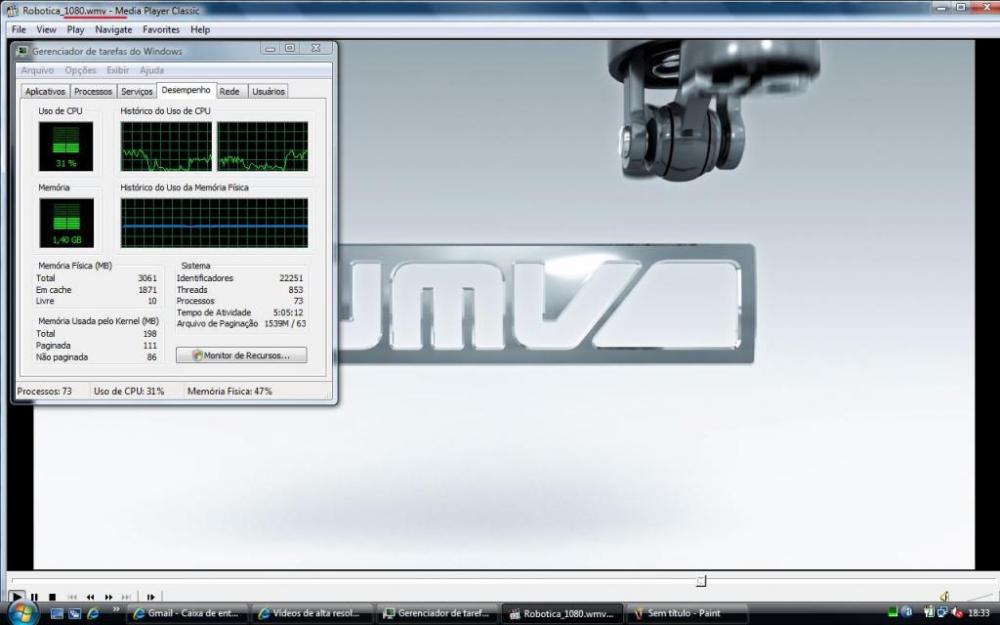The height and width of the screenshot is (625, 1000).
Task: Launch Internet Explorer from Quick Launch
Action: click(x=93, y=613)
